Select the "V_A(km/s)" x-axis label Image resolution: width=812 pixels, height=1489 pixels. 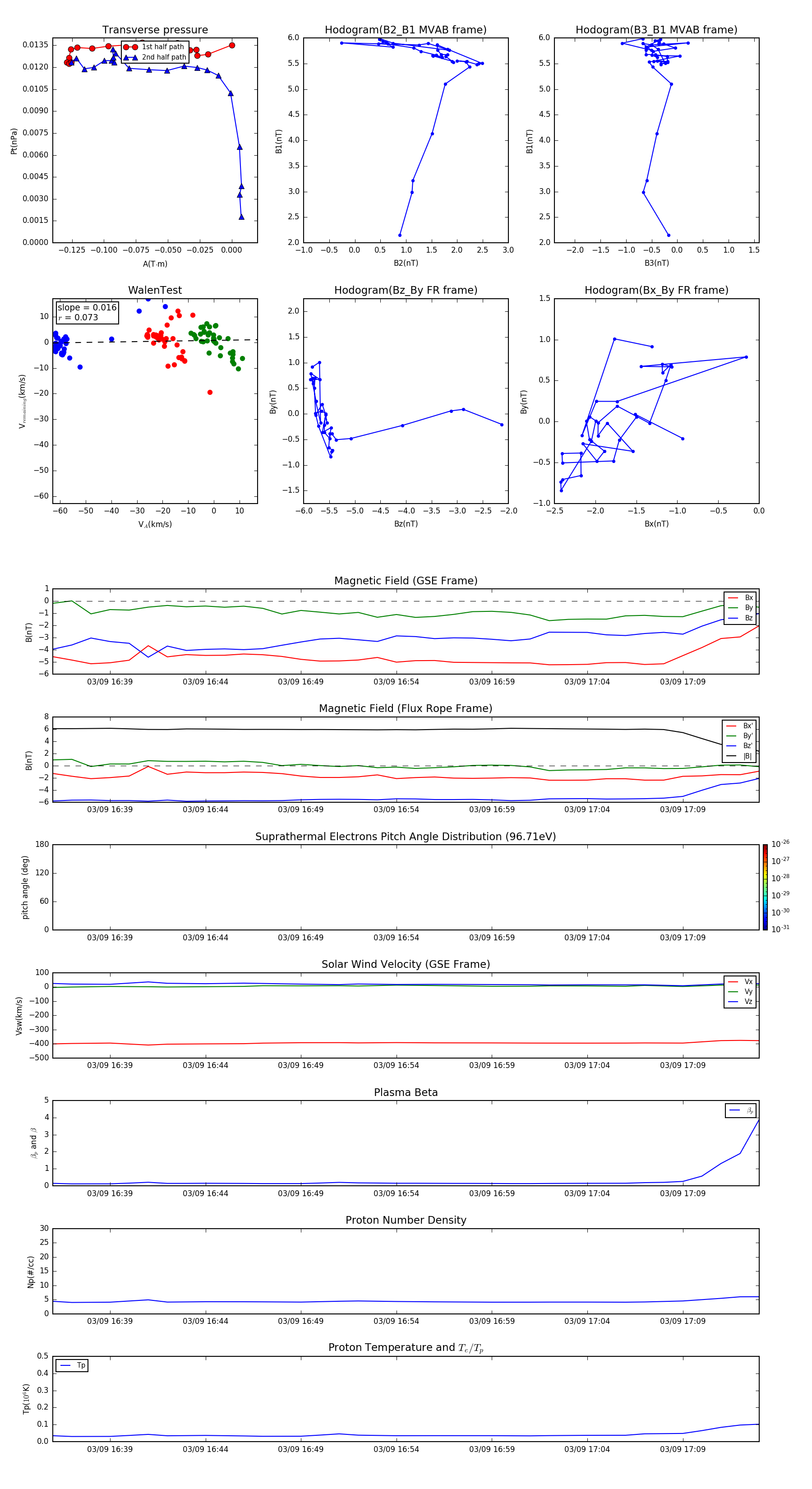[x=155, y=524]
